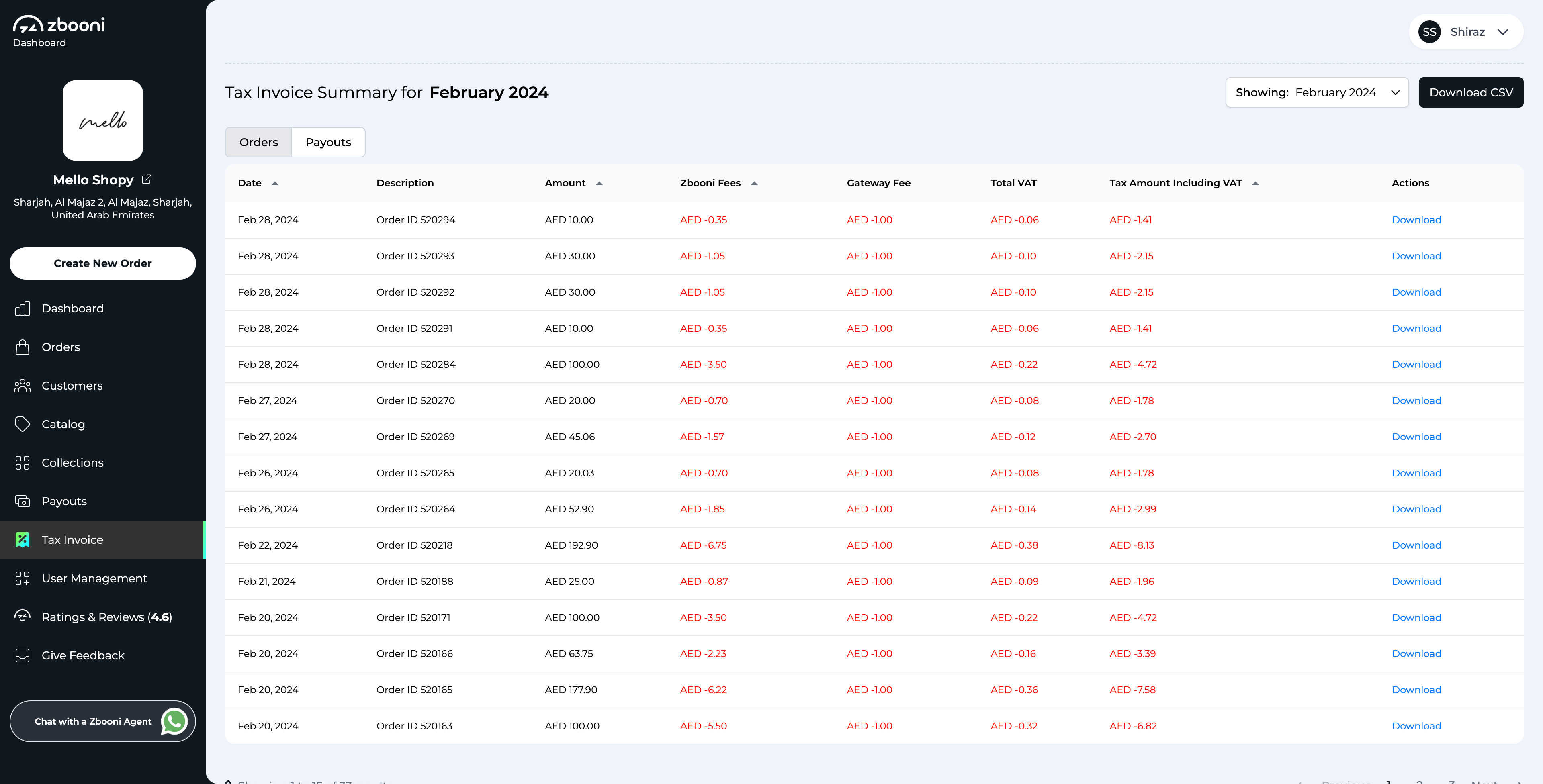The width and height of the screenshot is (1543, 784).
Task: Download invoice for Order ID 520294
Action: [1416, 220]
